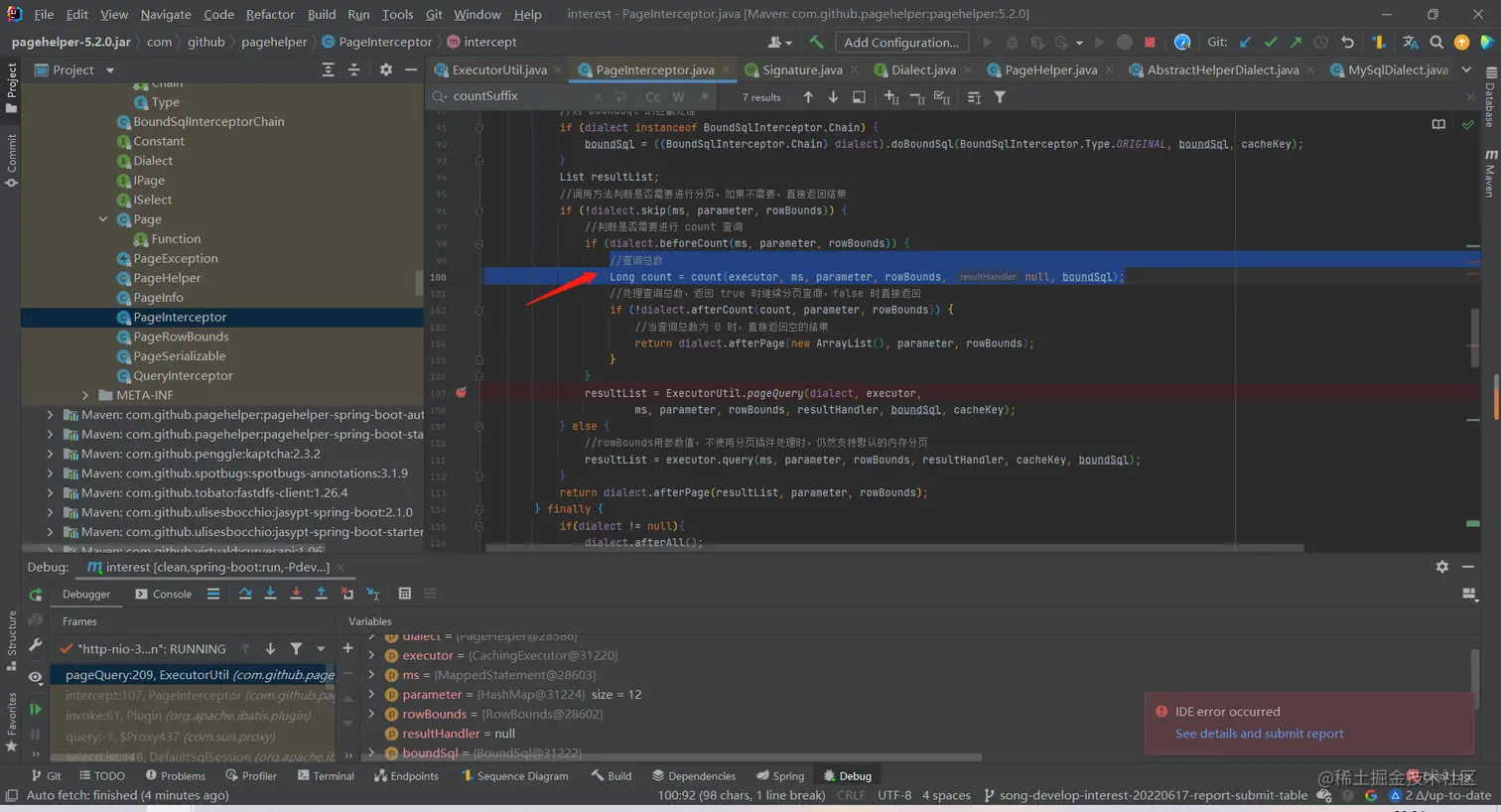Collapse all in Project panel

pos(354,69)
